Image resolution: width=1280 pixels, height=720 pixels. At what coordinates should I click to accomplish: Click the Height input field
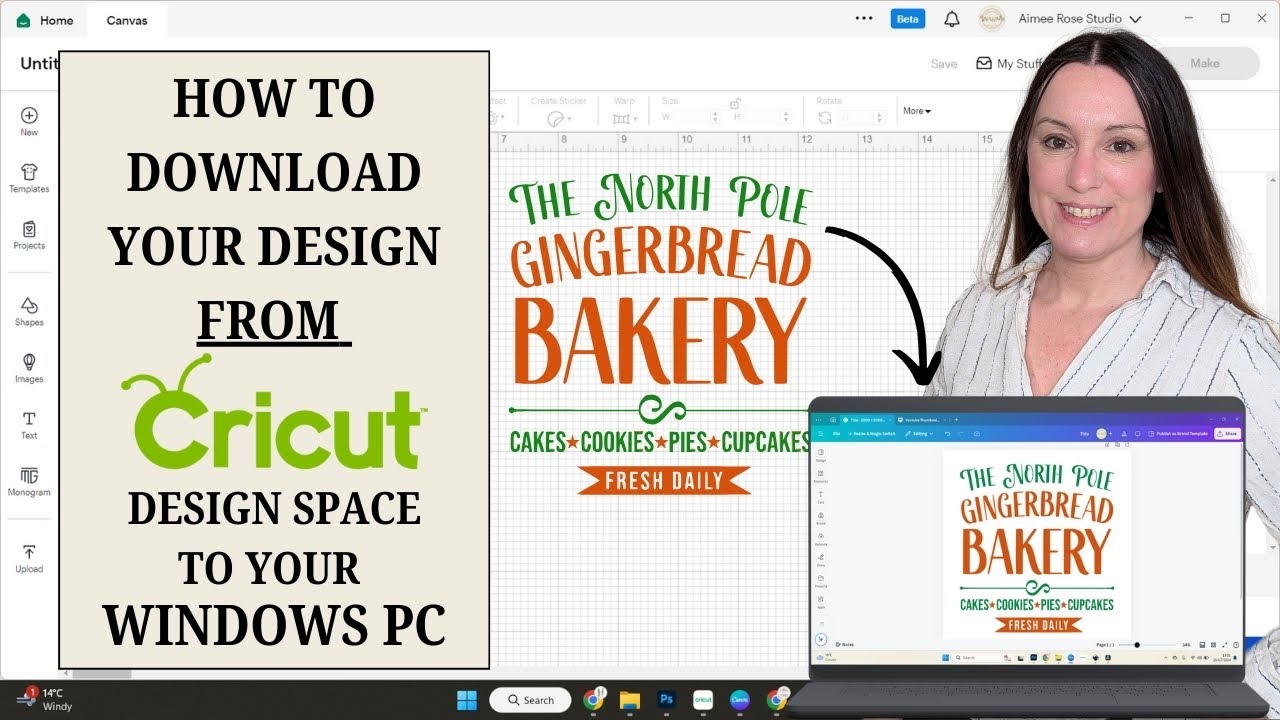[766, 117]
